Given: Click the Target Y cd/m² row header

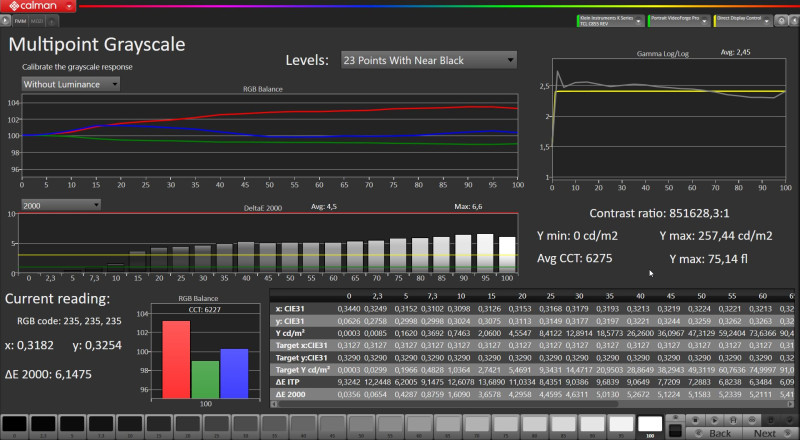Looking at the screenshot, I should click(303, 370).
